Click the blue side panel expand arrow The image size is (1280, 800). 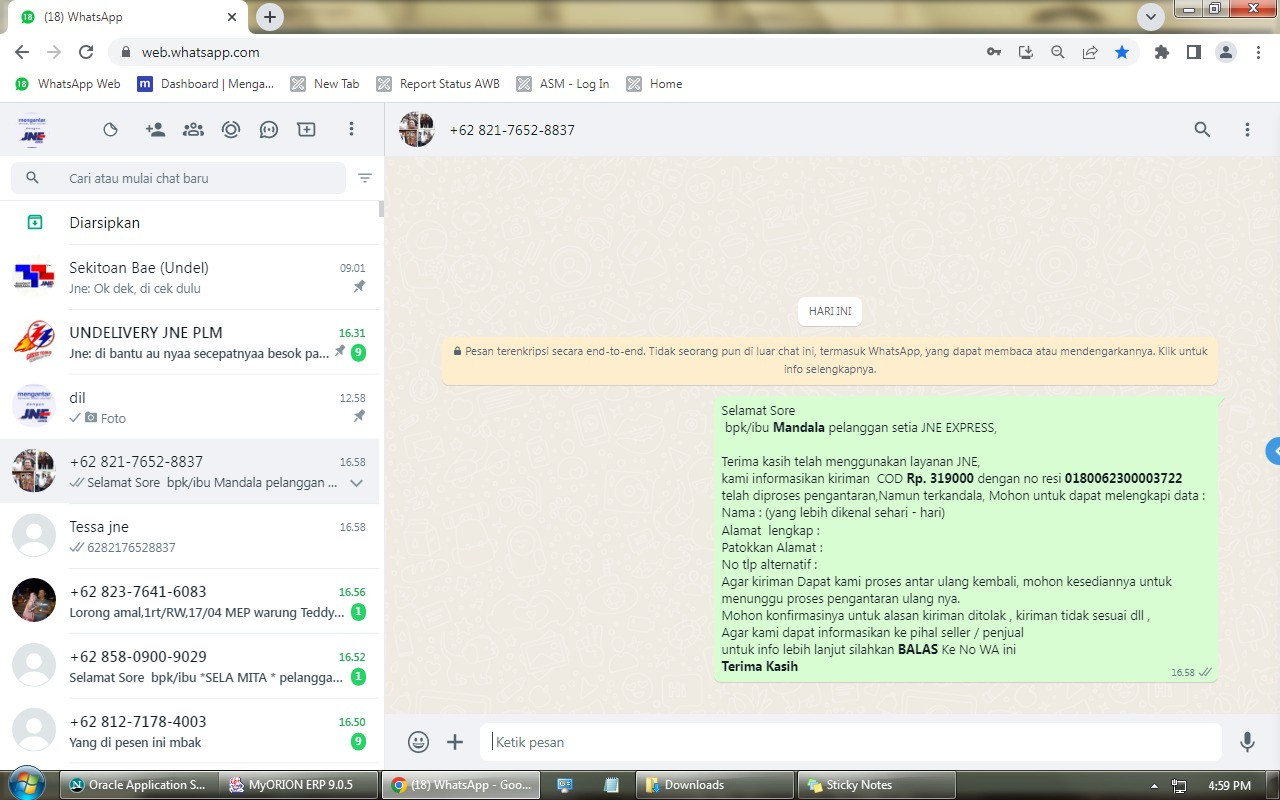tap(1273, 451)
